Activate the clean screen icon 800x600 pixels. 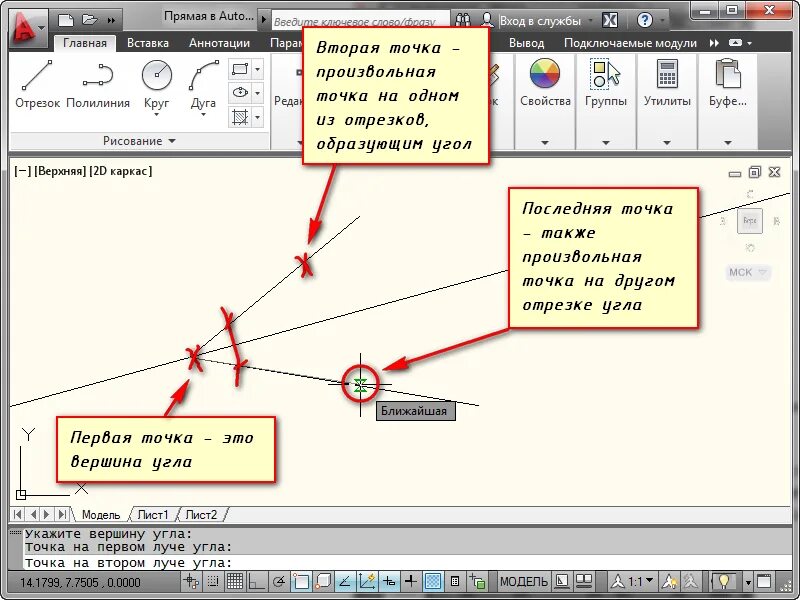764,582
